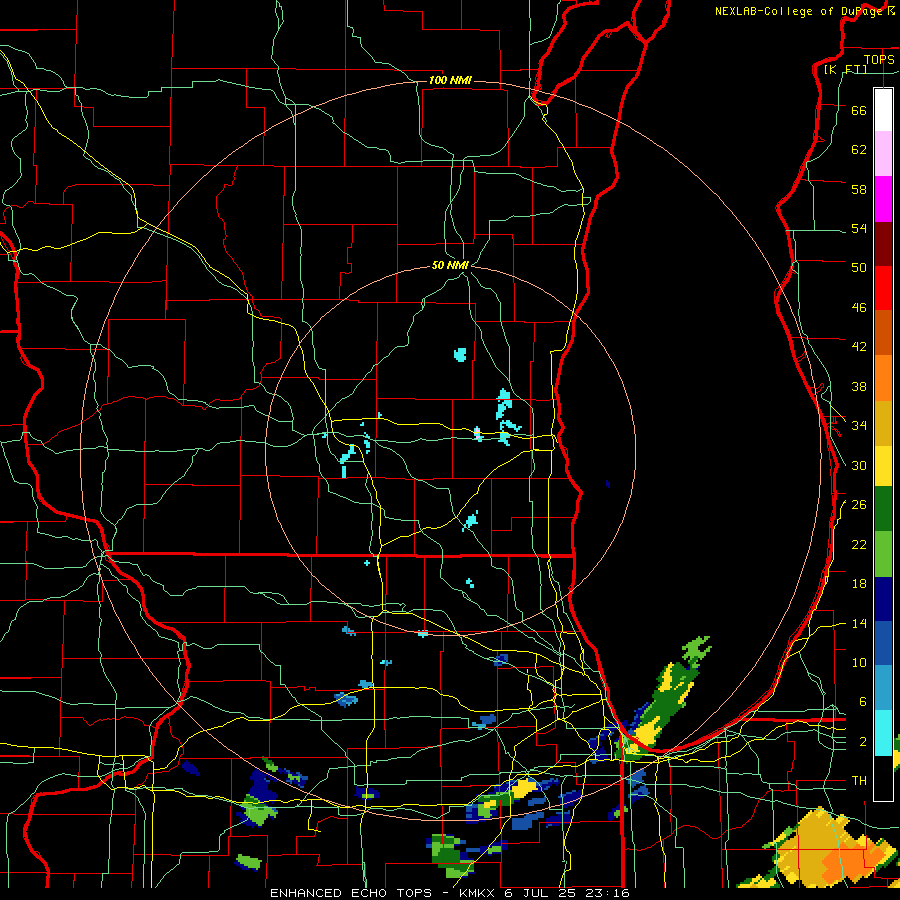The width and height of the screenshot is (900, 900).
Task: Select the black TH swatch in the color scale
Action: pos(883,778)
